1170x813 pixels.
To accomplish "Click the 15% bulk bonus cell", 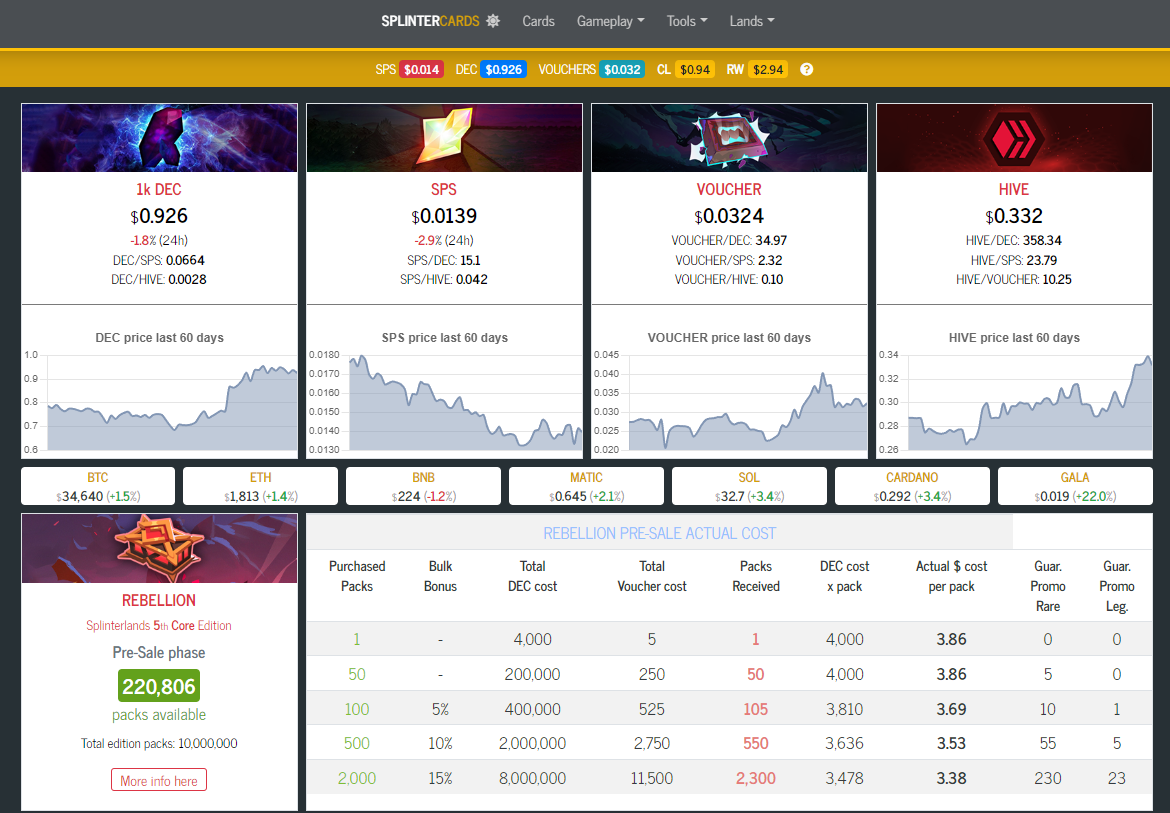I will point(440,778).
